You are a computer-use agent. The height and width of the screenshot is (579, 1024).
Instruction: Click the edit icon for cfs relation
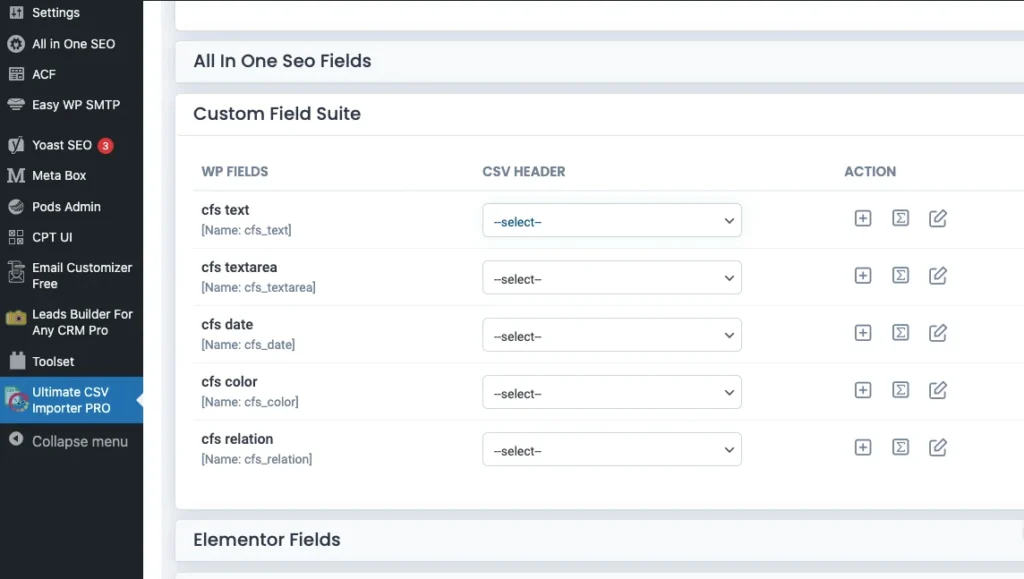pyautogui.click(x=937, y=448)
